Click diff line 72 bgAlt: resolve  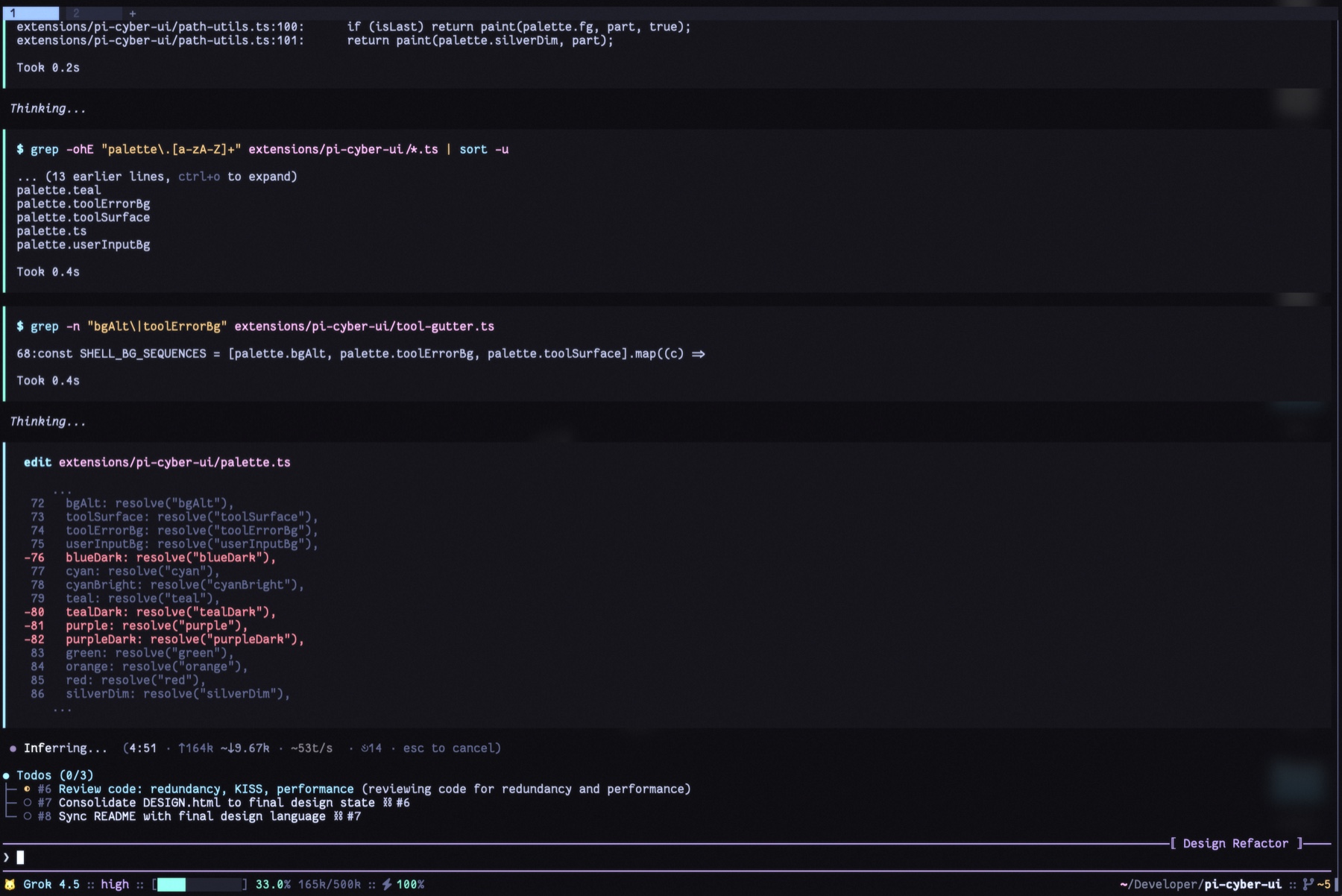(x=132, y=503)
